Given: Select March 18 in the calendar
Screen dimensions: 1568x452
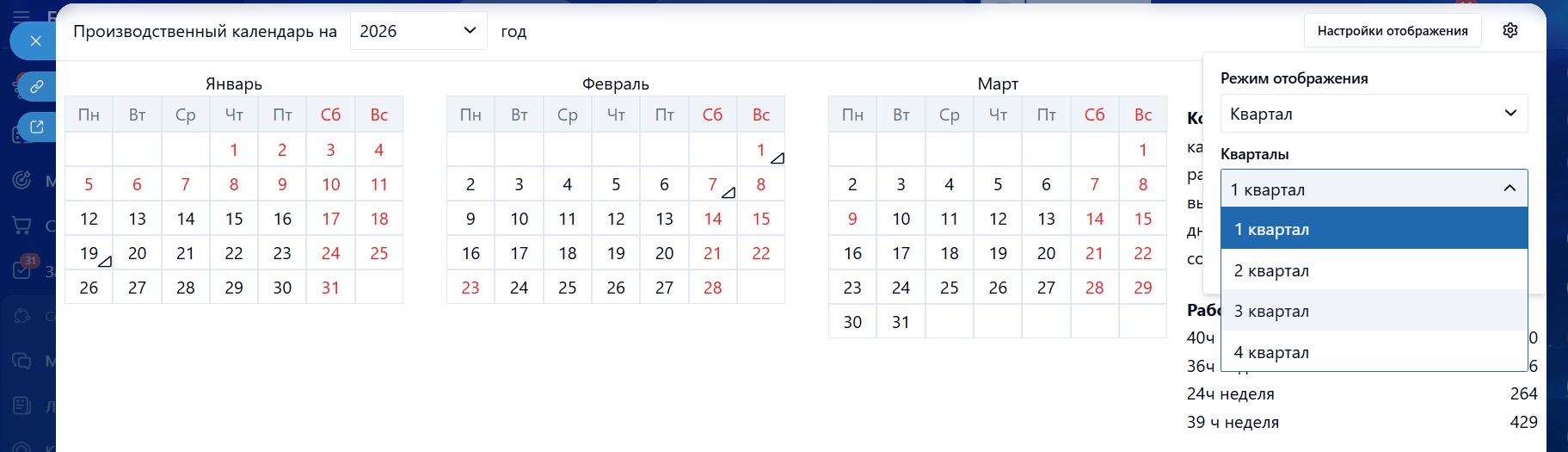Looking at the screenshot, I should 950,253.
